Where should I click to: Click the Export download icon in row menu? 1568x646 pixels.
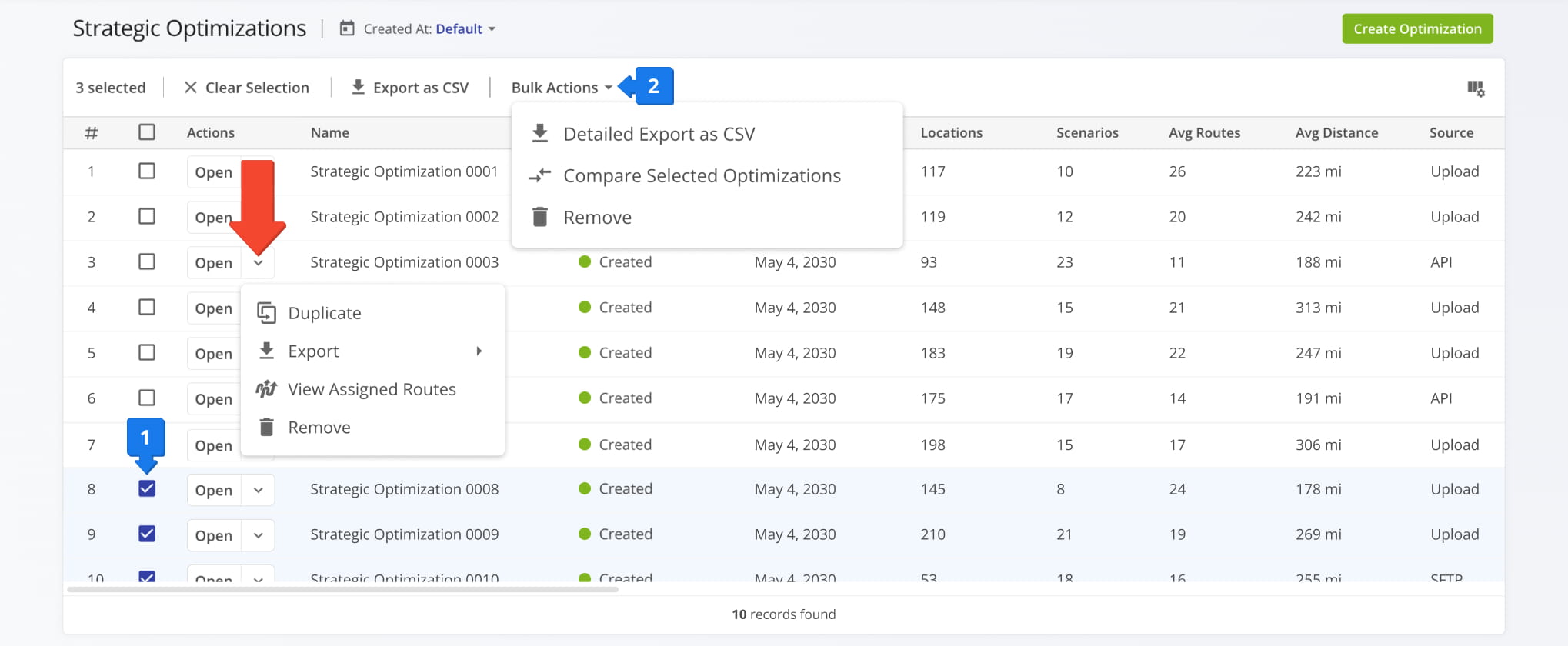266,351
